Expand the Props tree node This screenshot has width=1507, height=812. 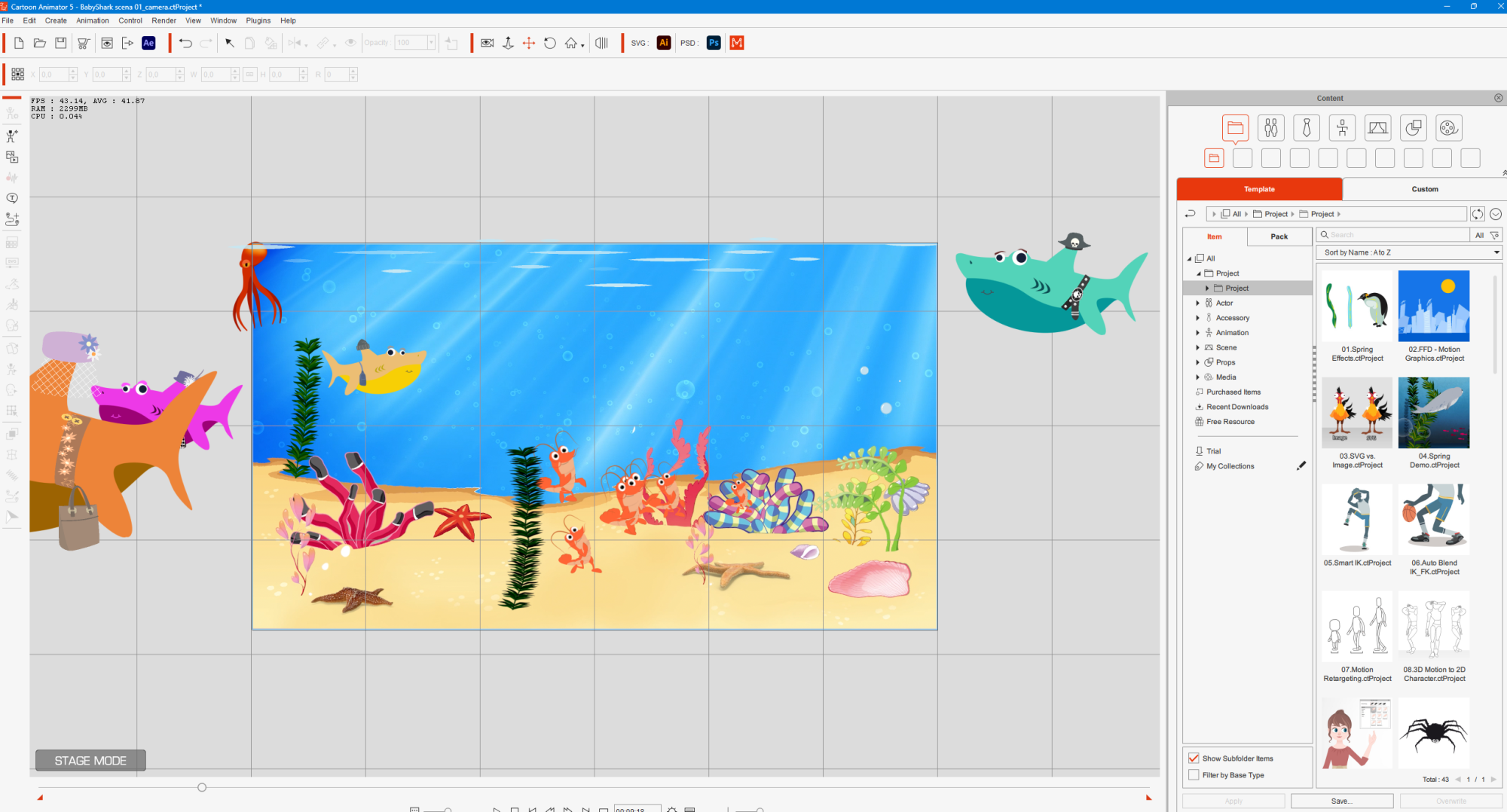pyautogui.click(x=1198, y=362)
